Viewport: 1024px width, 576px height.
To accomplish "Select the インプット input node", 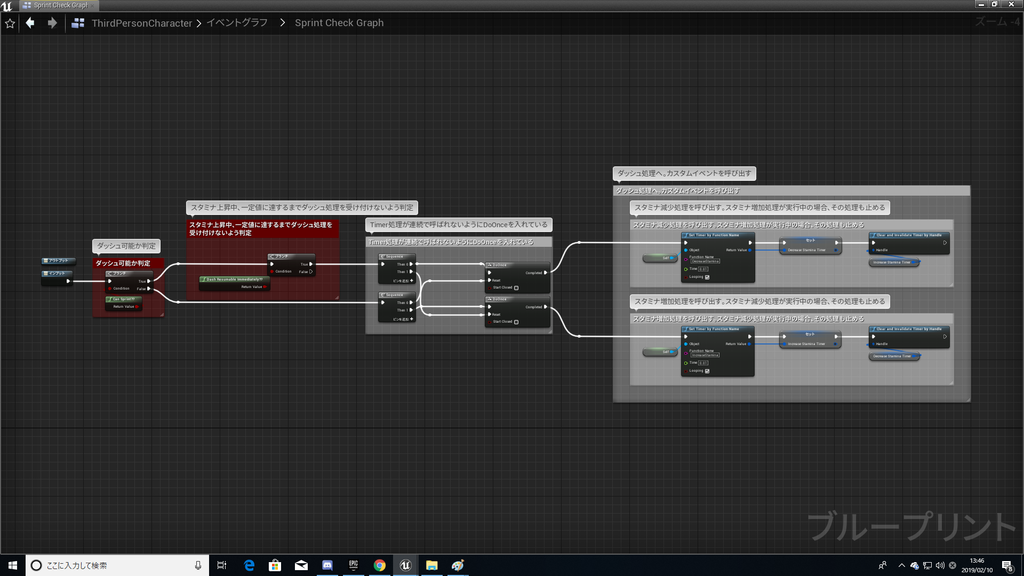I will coord(57,277).
